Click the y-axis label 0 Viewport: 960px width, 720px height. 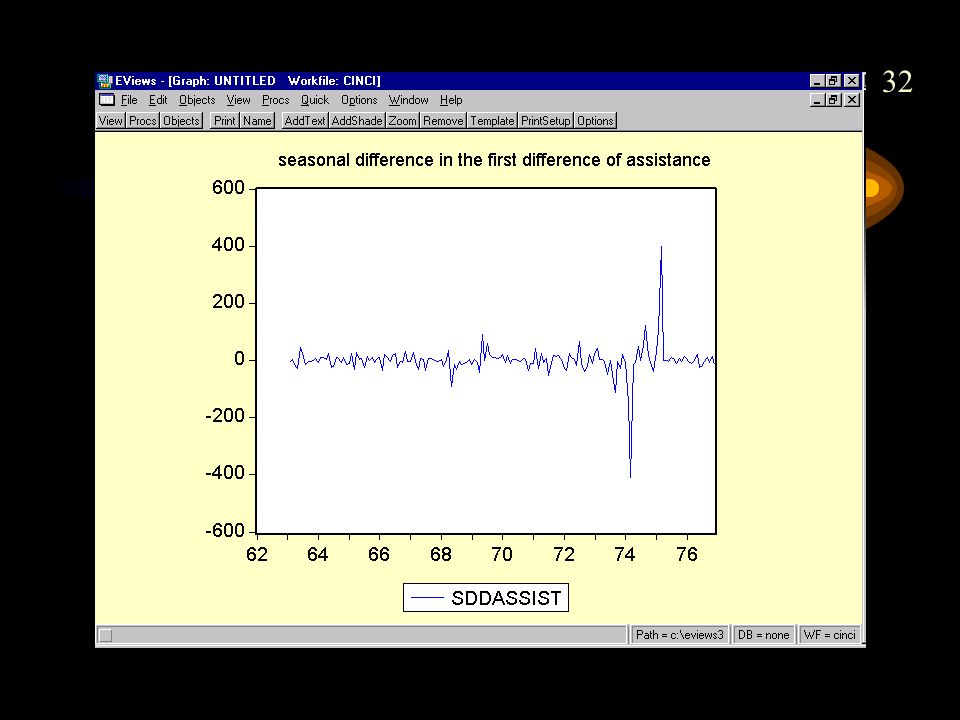pos(239,359)
